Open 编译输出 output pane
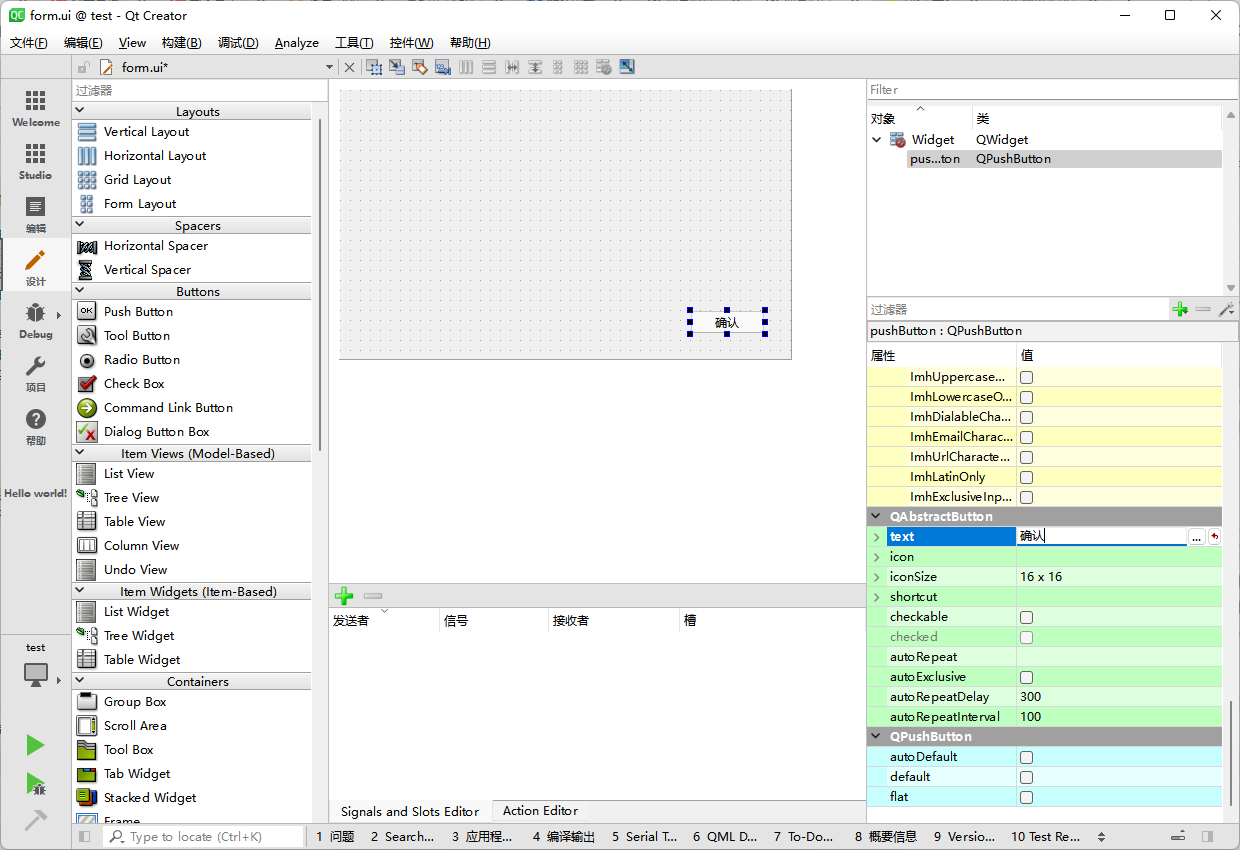This screenshot has width=1240, height=850. [563, 837]
